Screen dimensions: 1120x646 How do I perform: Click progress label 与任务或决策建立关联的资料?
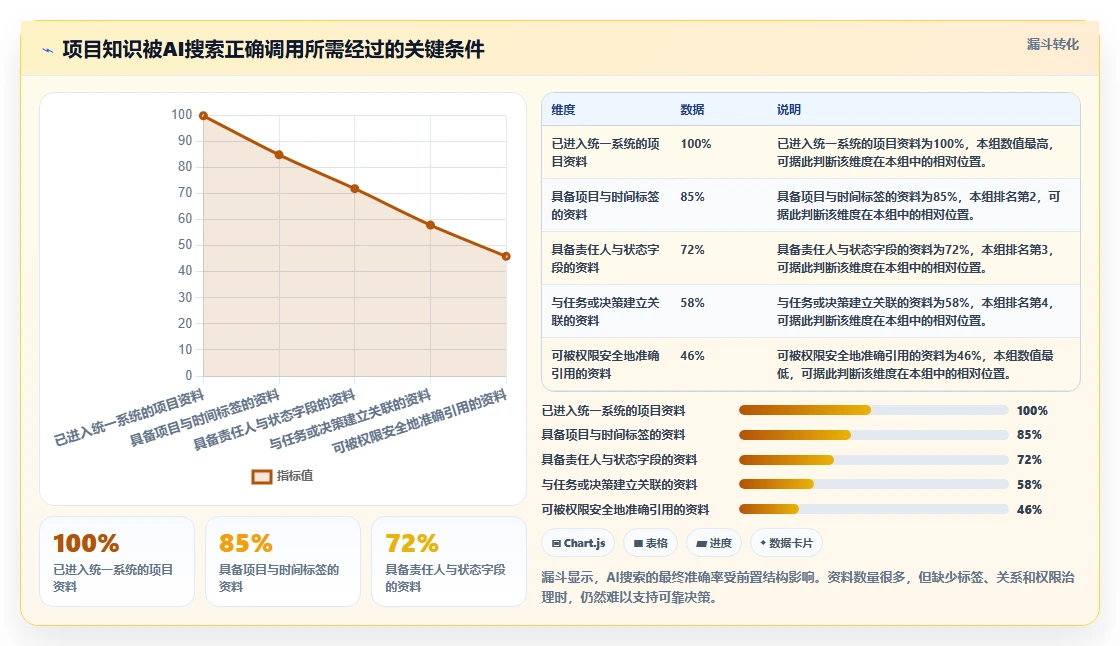point(619,485)
